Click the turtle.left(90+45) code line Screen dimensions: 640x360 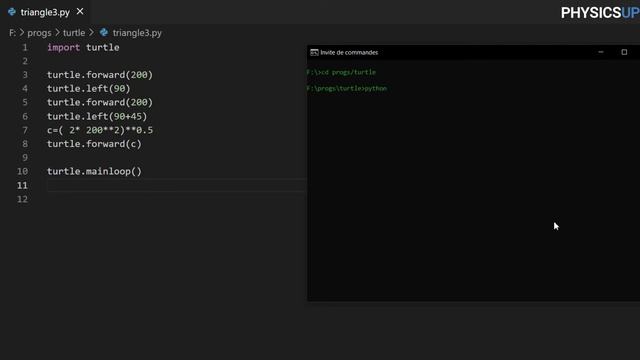[x=97, y=116]
